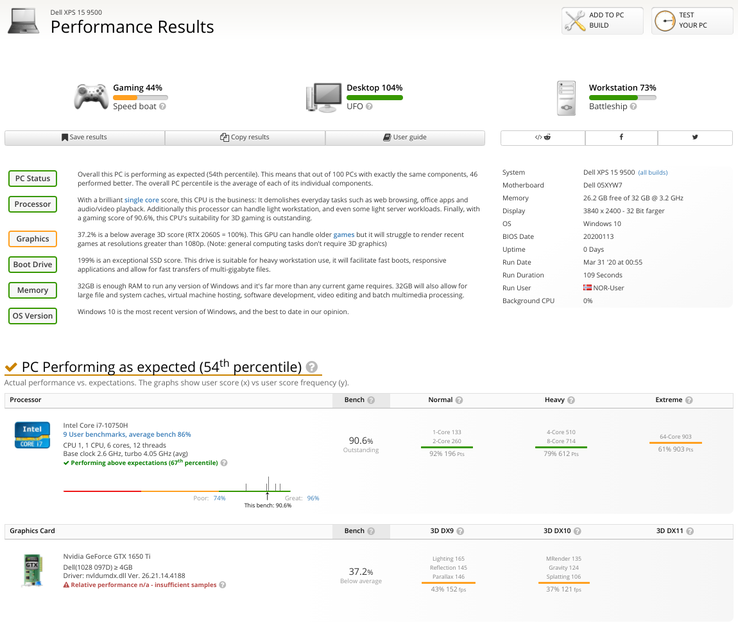Open help icon next to Battleship
Screen dimensions: 738x623
(x=633, y=106)
